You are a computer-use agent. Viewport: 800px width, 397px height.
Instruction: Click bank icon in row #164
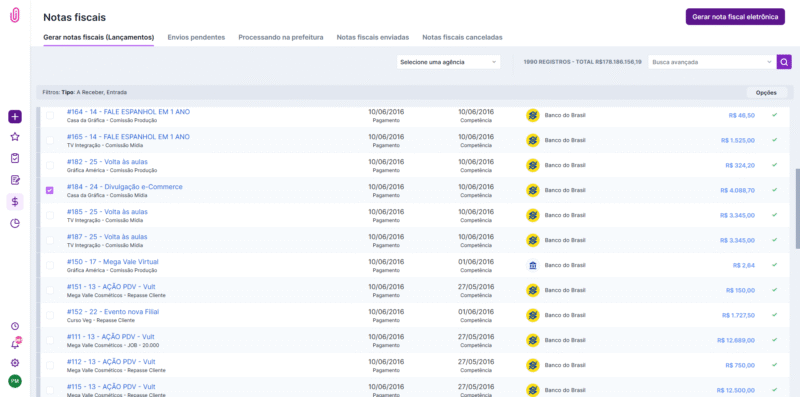(533, 115)
